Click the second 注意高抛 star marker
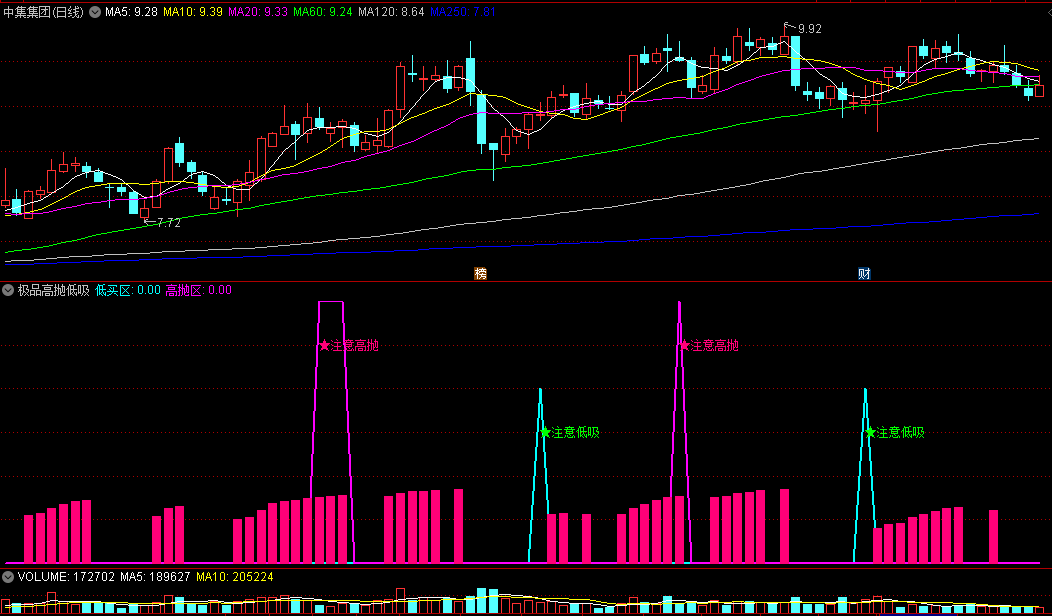 point(684,346)
